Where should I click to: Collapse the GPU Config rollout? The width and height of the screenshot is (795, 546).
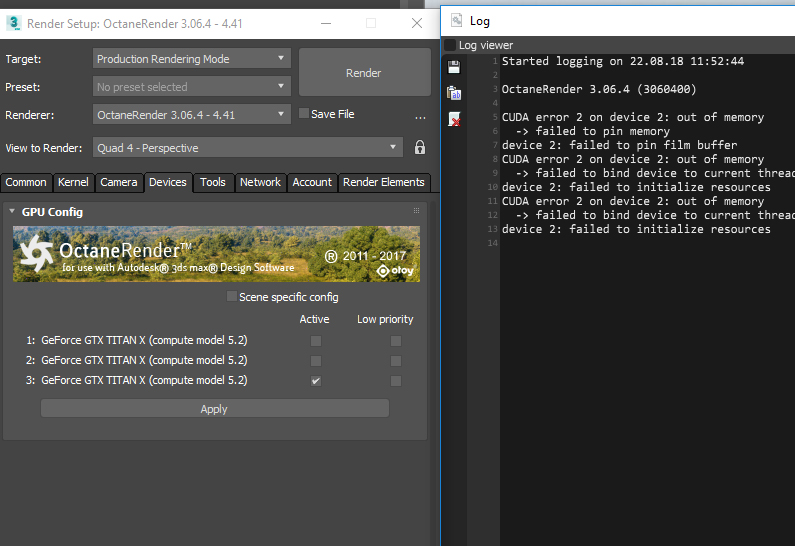(12, 211)
